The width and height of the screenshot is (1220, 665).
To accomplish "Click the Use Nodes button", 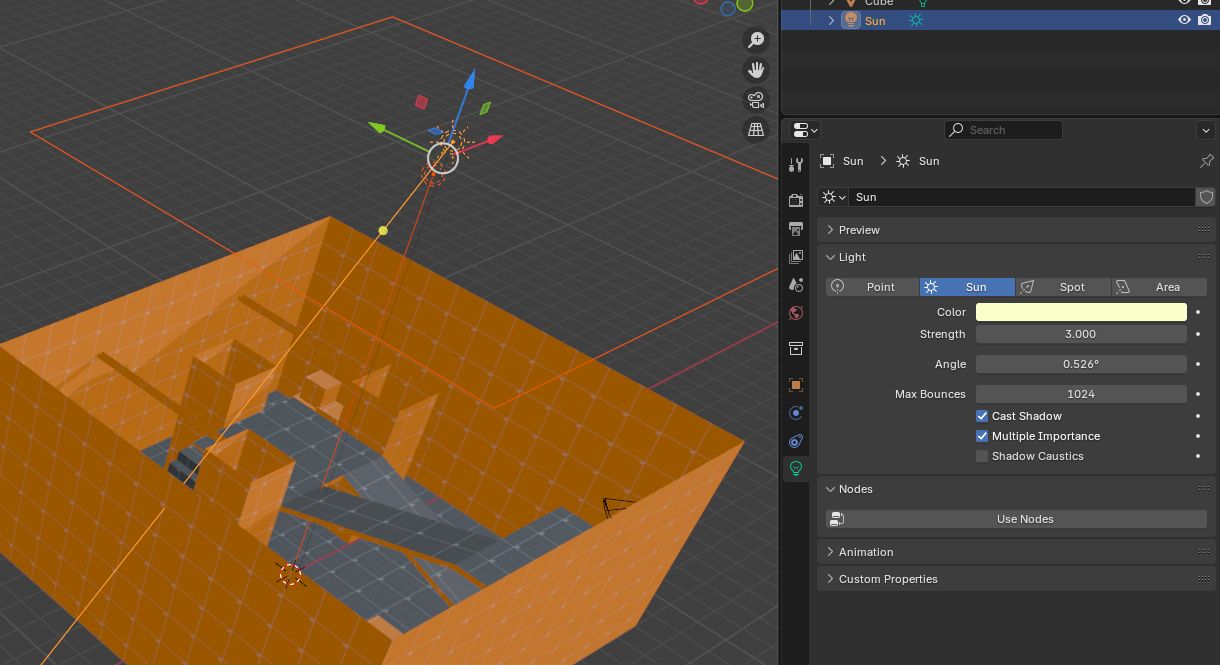I will pos(1024,519).
